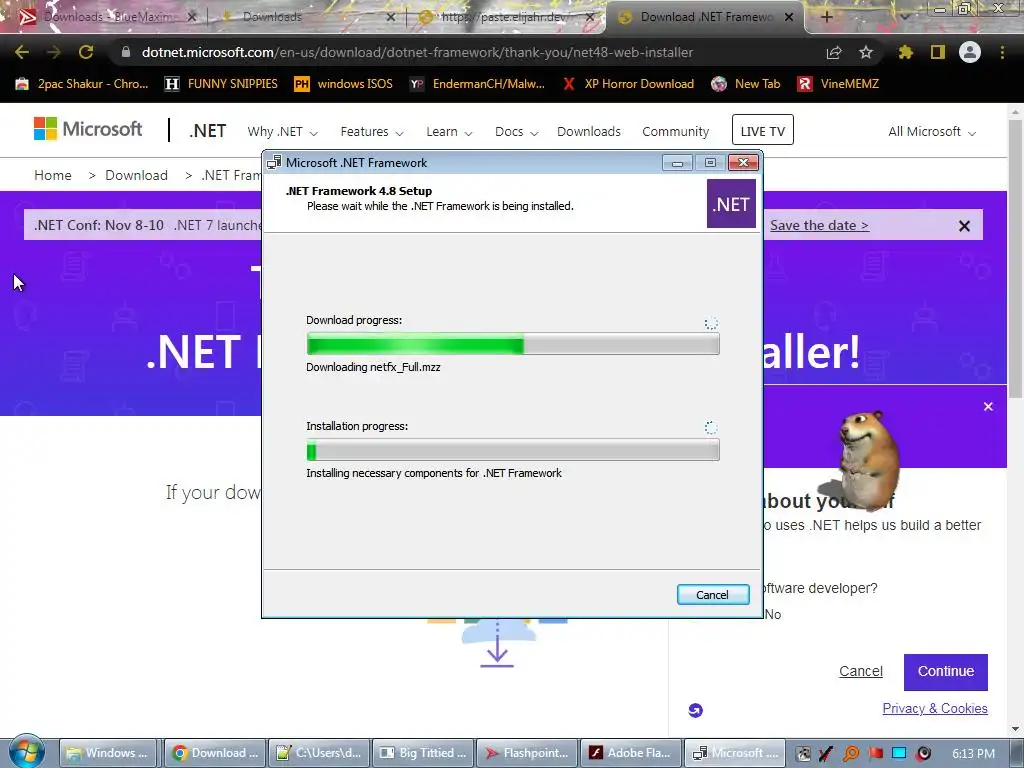Click the reCAPTCHA badge icon
This screenshot has width=1024, height=768.
[696, 711]
